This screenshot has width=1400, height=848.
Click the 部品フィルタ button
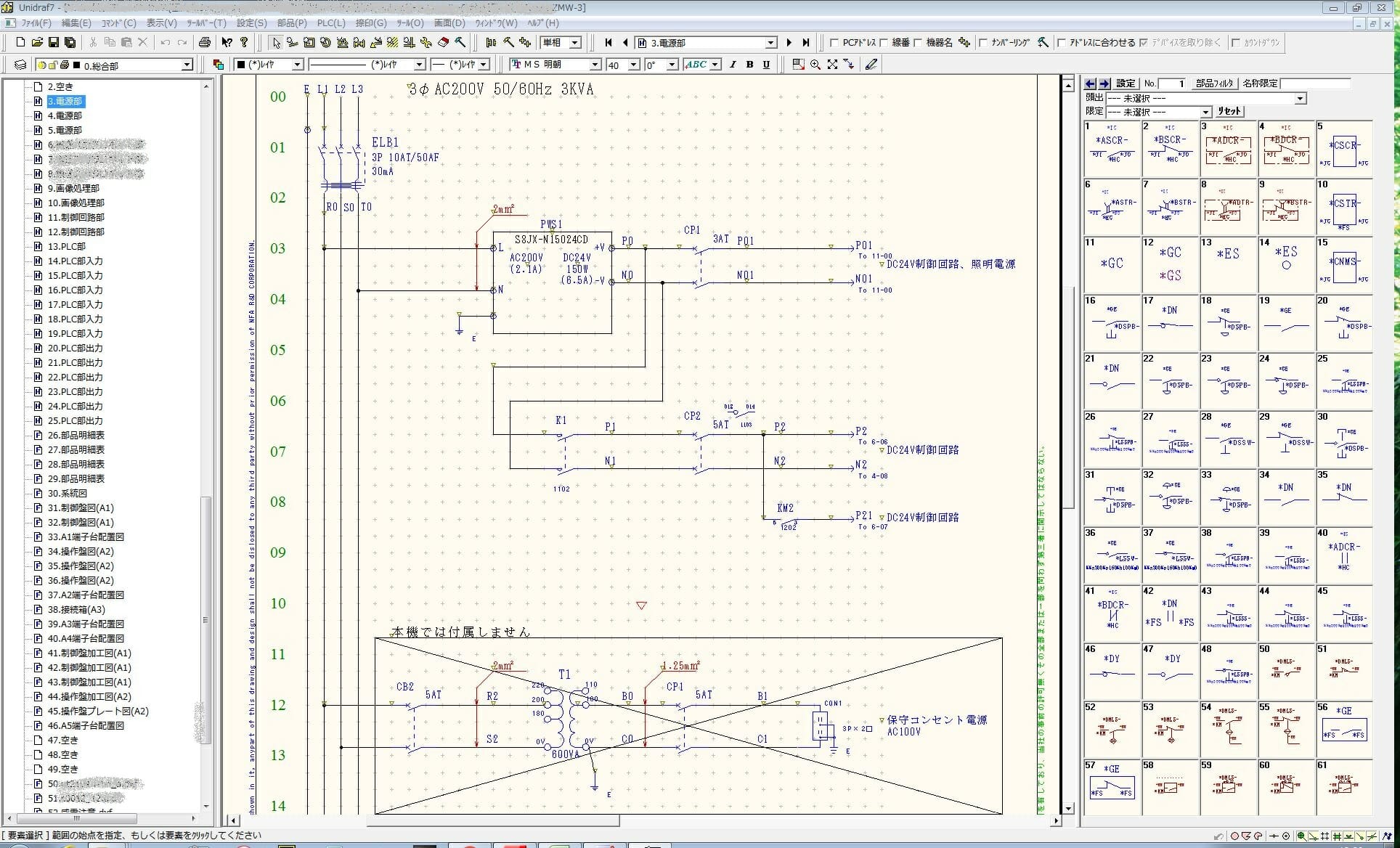tap(1214, 83)
